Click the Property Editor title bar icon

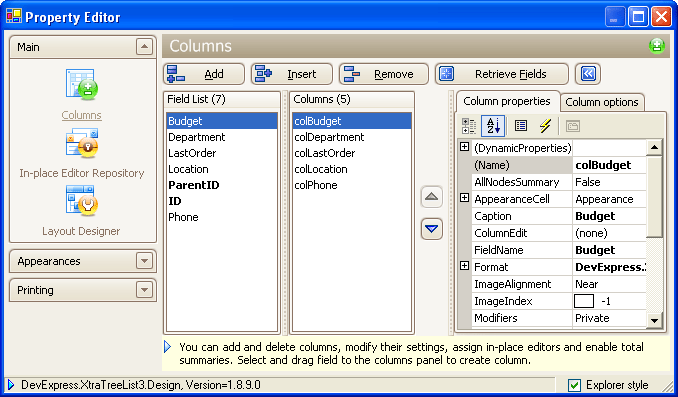[13, 16]
